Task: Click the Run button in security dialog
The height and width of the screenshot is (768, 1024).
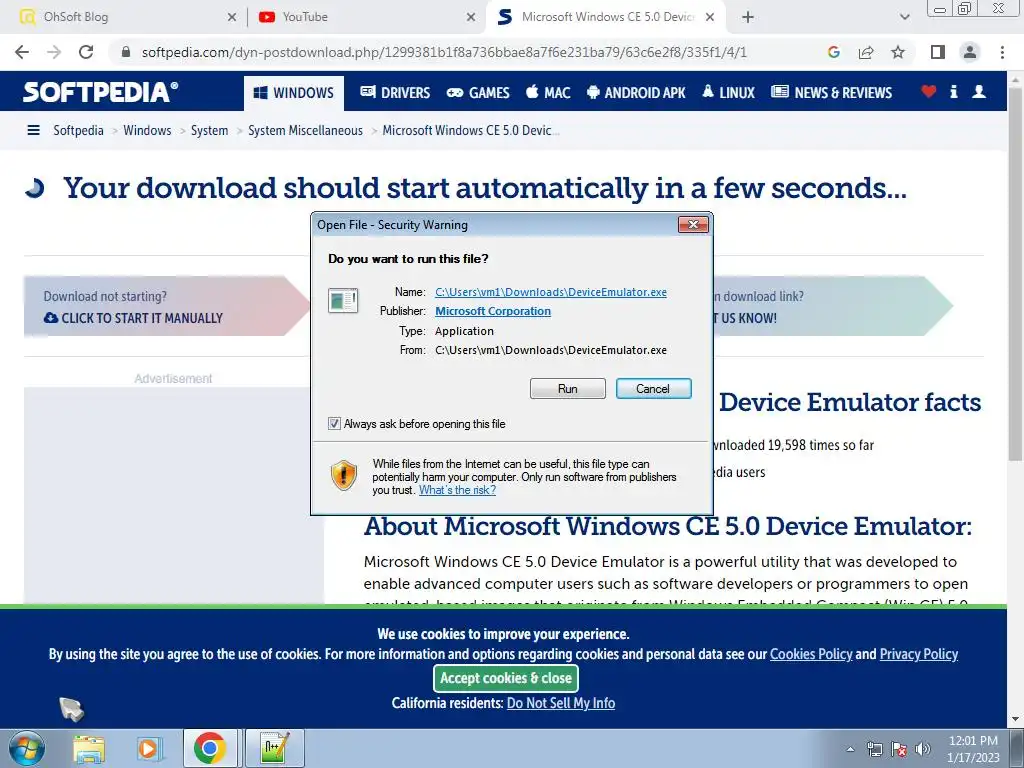Action: [x=568, y=389]
